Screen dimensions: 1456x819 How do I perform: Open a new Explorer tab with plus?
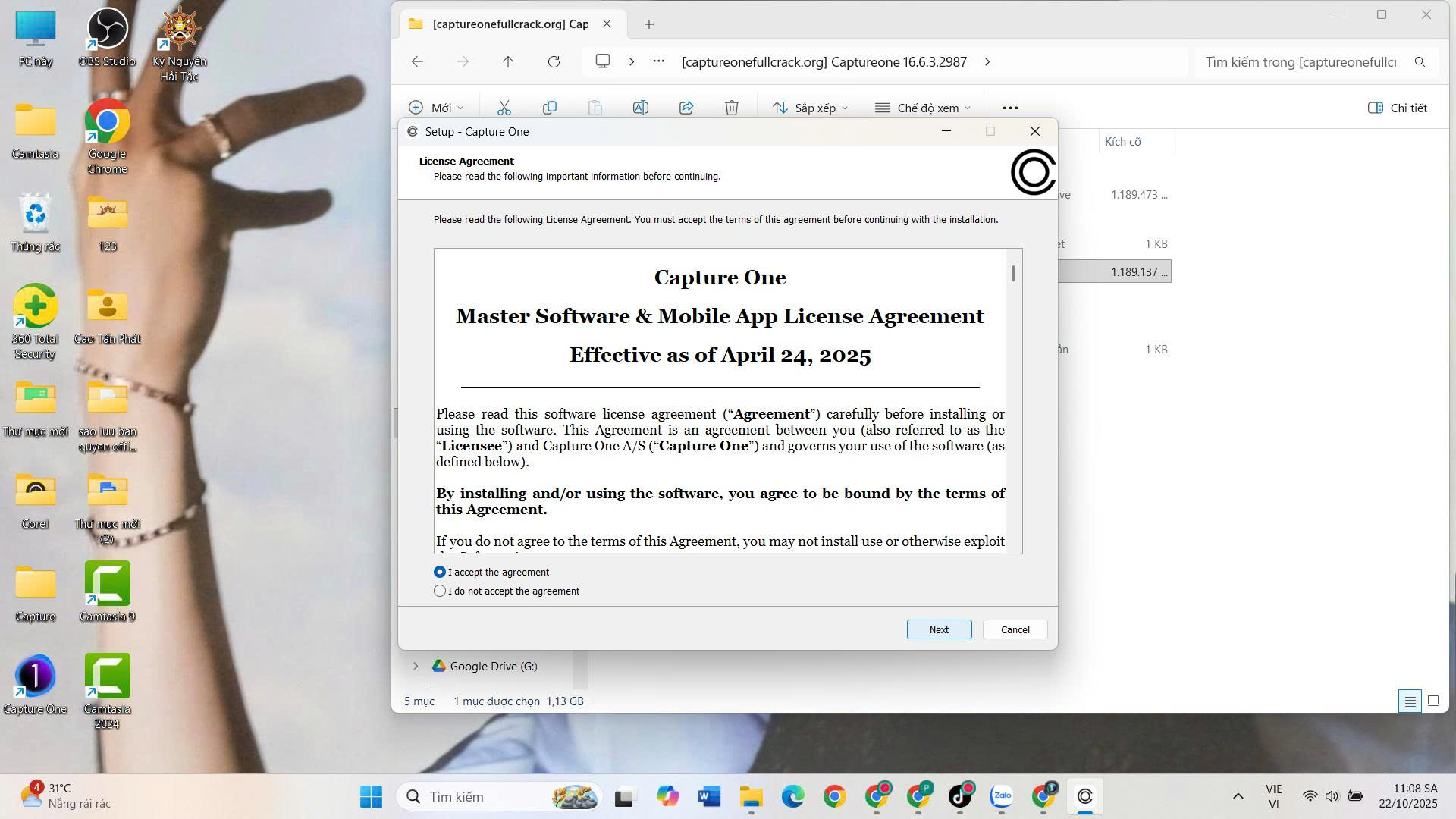[x=648, y=24]
